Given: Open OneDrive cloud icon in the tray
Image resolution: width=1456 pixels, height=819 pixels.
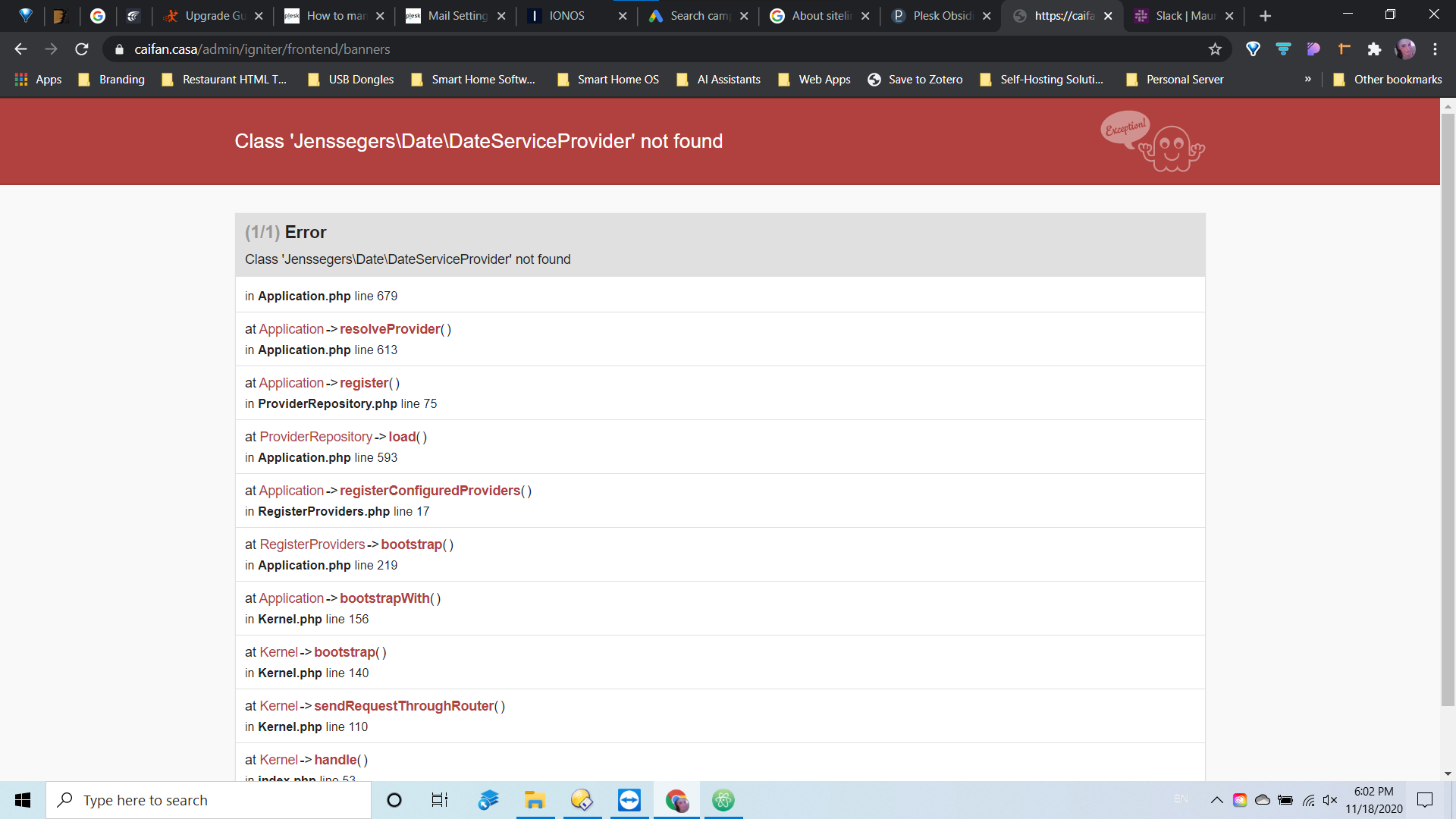Looking at the screenshot, I should [1262, 800].
